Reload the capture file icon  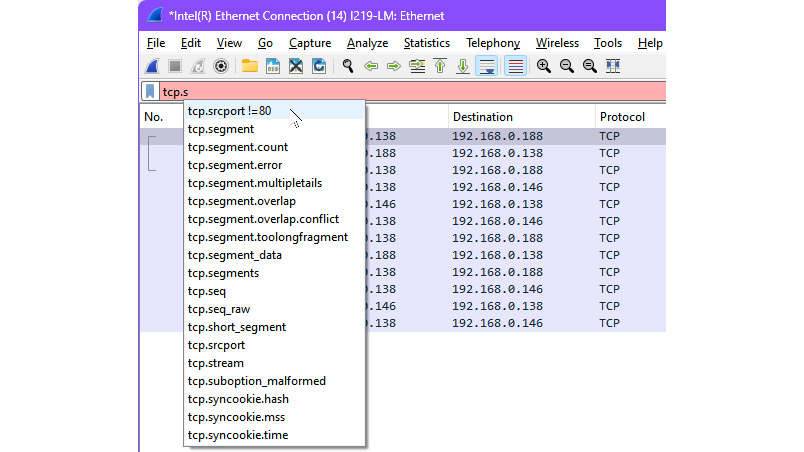[x=319, y=66]
